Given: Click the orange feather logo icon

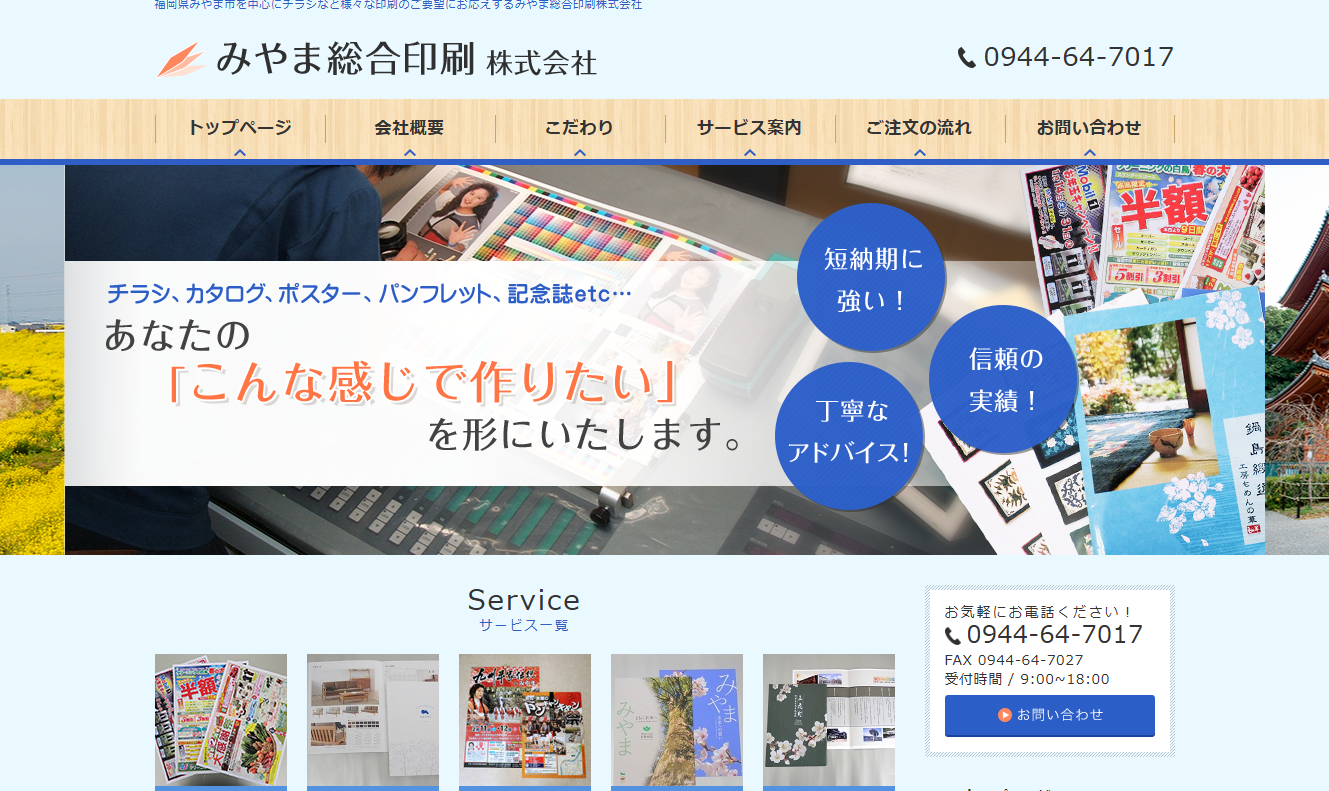Looking at the screenshot, I should click(180, 60).
